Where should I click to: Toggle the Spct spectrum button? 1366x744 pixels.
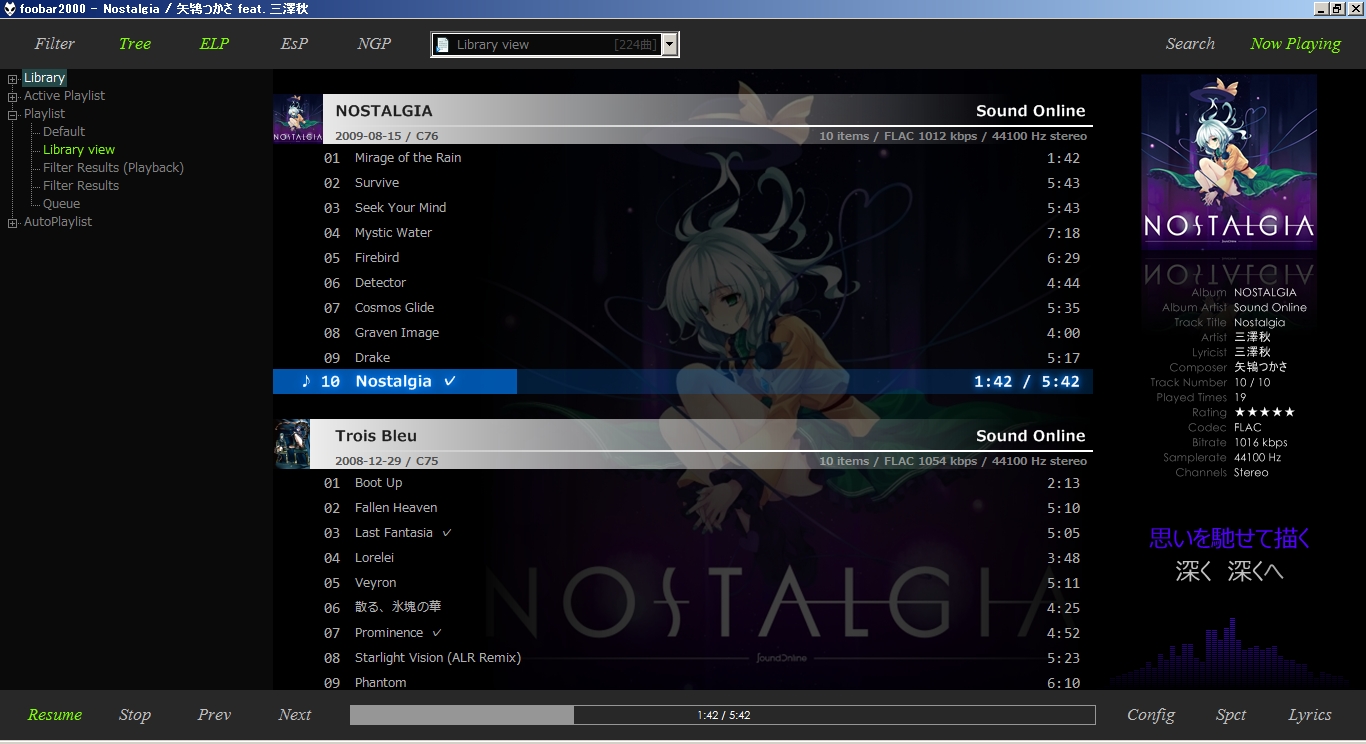(x=1231, y=715)
